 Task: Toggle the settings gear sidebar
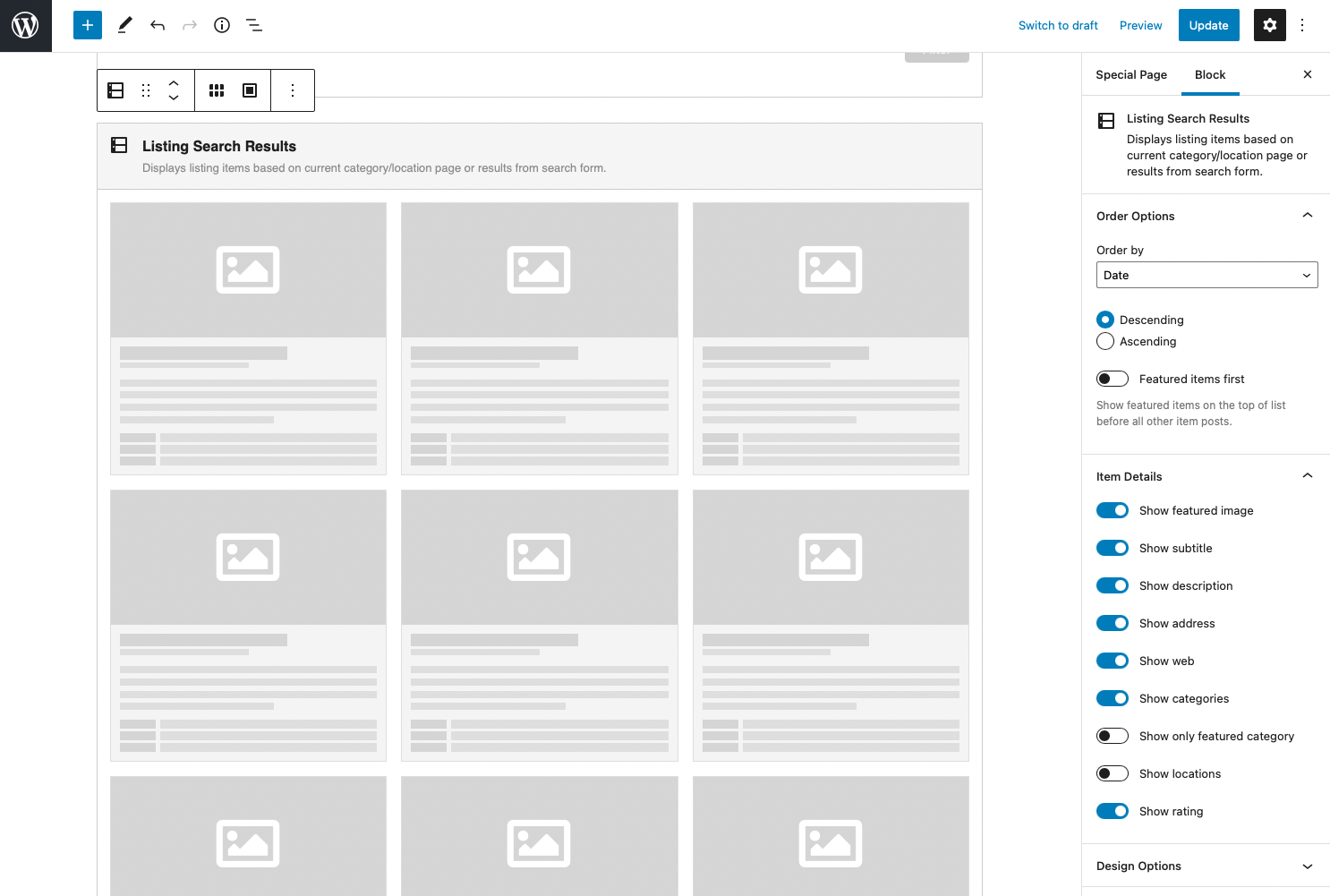pyautogui.click(x=1270, y=25)
